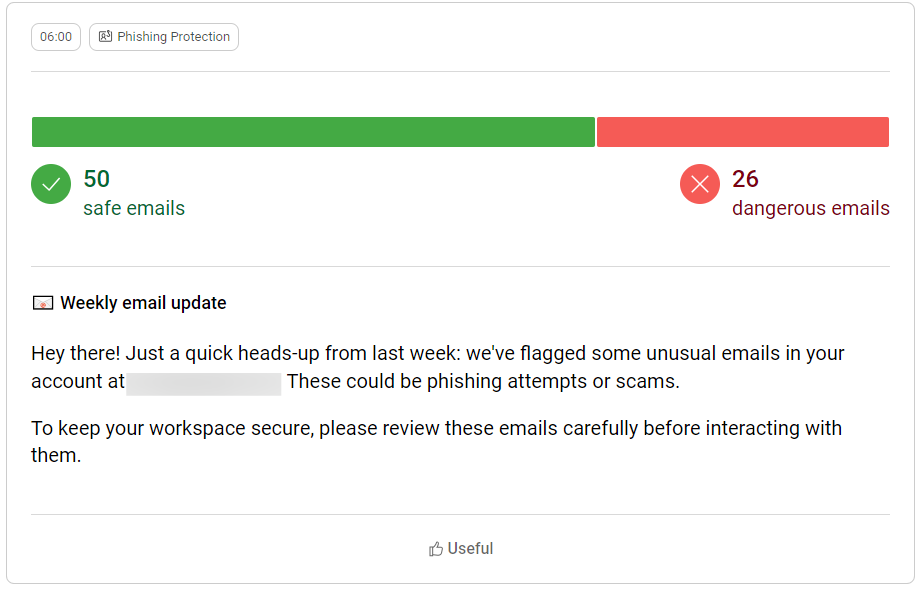
Task: Click the thumbs-up icon
Action: point(436,549)
